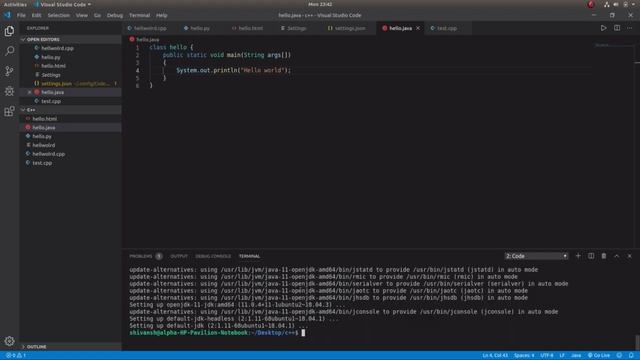Click errors and warnings status indicator
Image resolution: width=640 pixels, height=360 pixels.
click(x=16, y=356)
